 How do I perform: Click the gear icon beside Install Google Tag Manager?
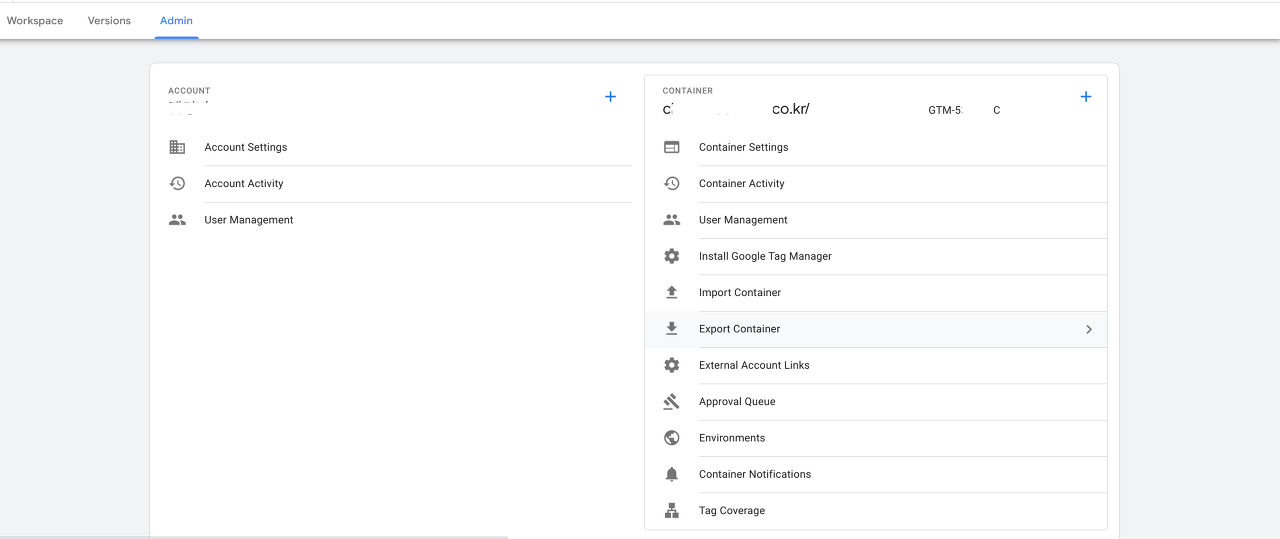click(x=672, y=256)
